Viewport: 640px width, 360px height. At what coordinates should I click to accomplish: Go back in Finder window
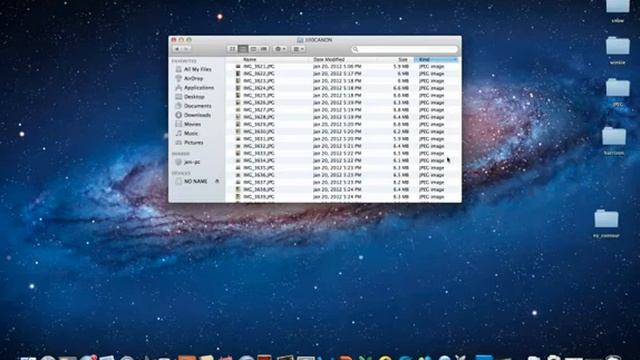click(177, 49)
